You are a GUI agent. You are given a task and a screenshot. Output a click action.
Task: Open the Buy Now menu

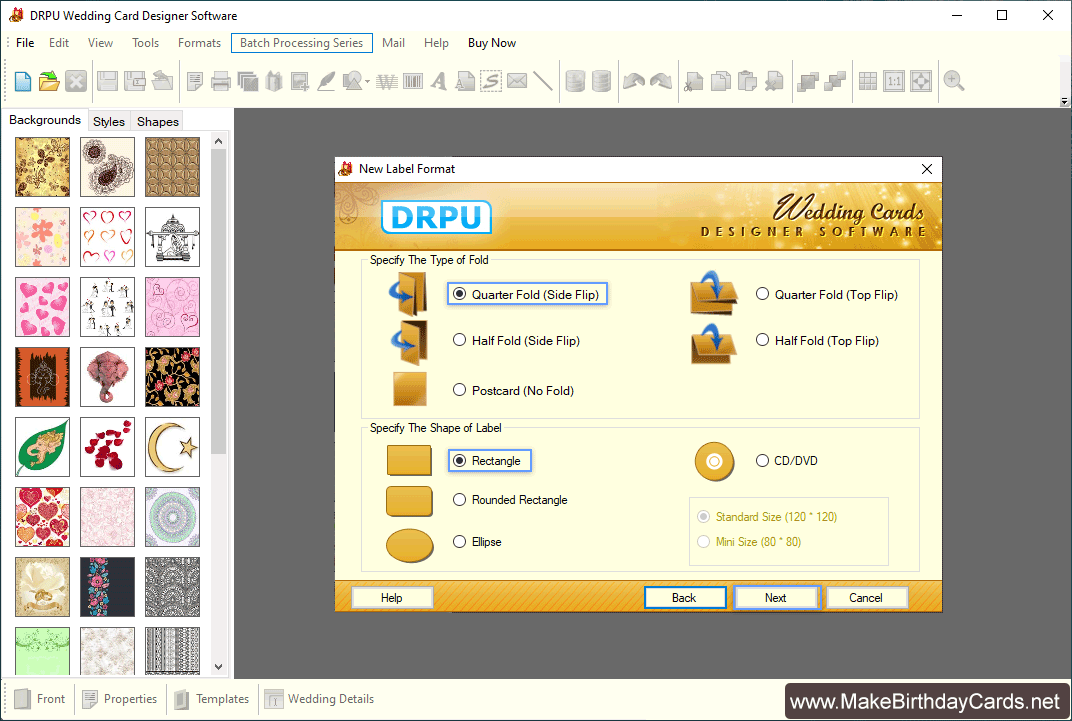[492, 42]
